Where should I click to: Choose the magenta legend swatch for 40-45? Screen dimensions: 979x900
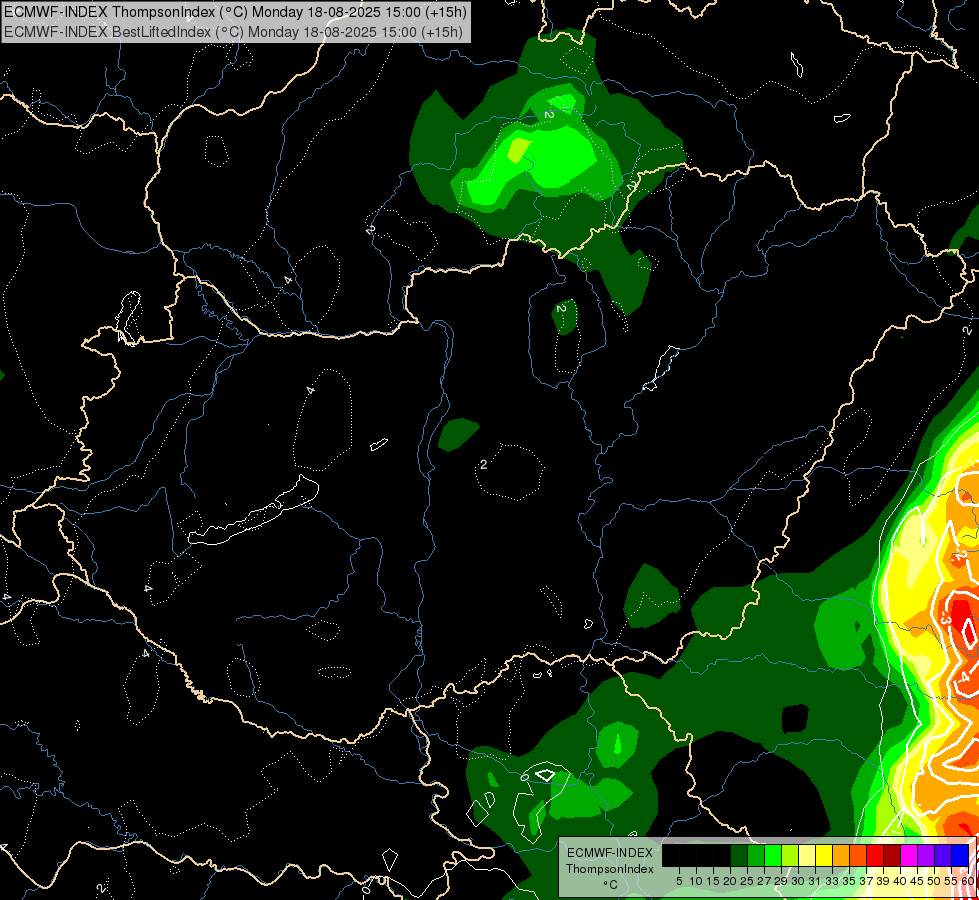coord(910,855)
